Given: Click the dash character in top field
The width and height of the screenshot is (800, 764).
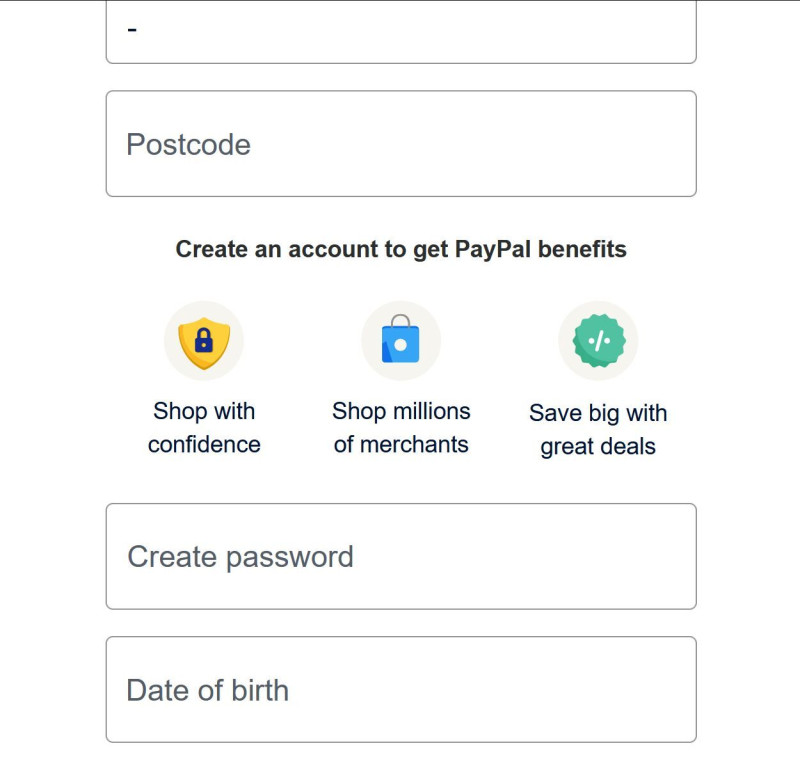Looking at the screenshot, I should [x=132, y=30].
